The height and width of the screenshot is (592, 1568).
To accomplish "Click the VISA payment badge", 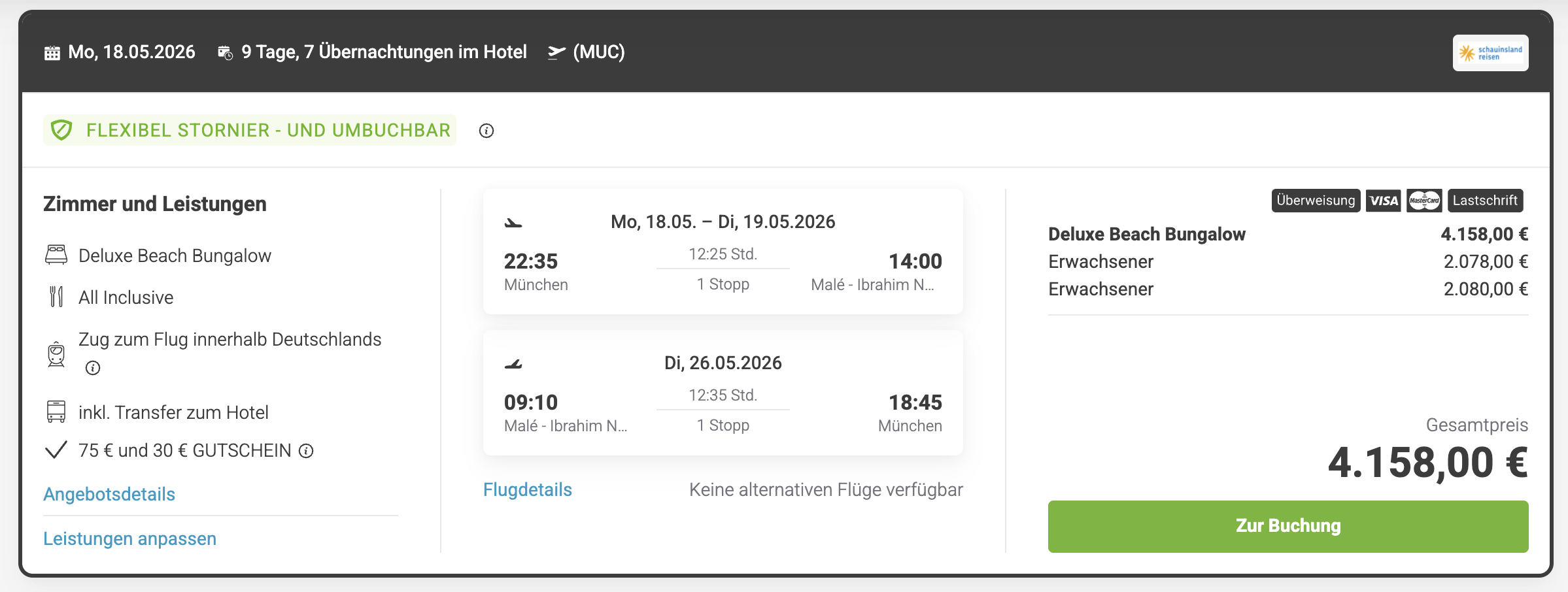I will point(1383,201).
